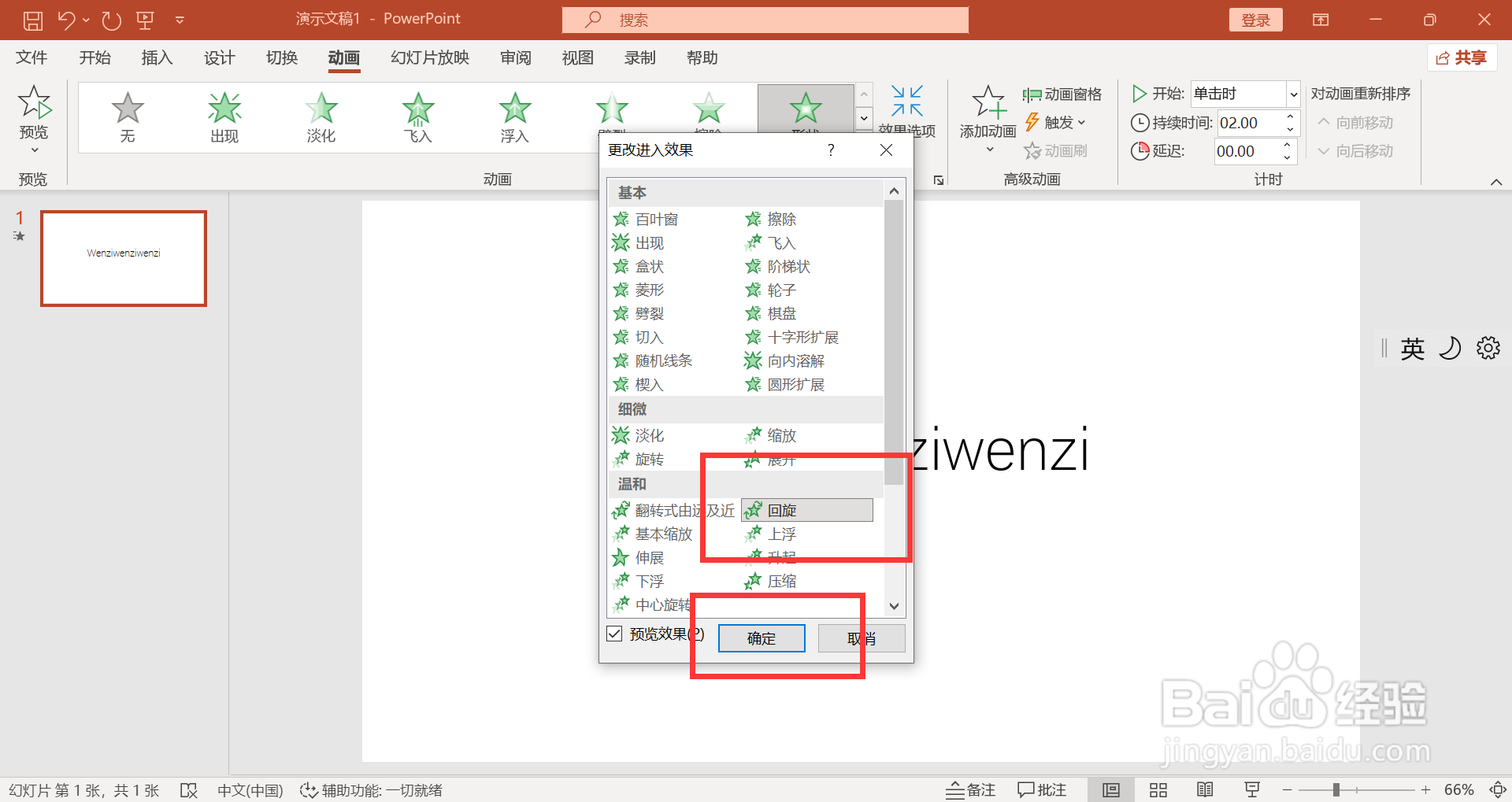Close the 更改进入效果 dialog
This screenshot has width=1512, height=802.
coord(886,150)
